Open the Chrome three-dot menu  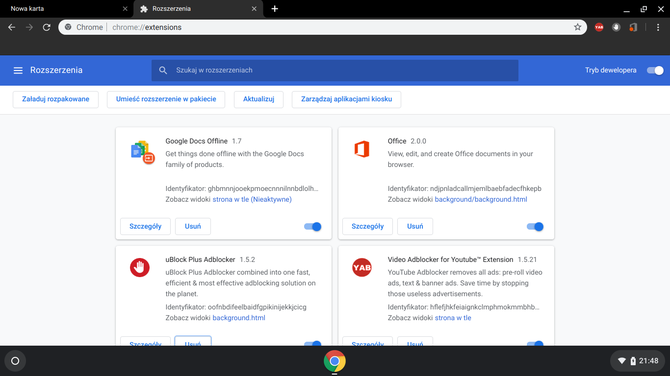658,27
